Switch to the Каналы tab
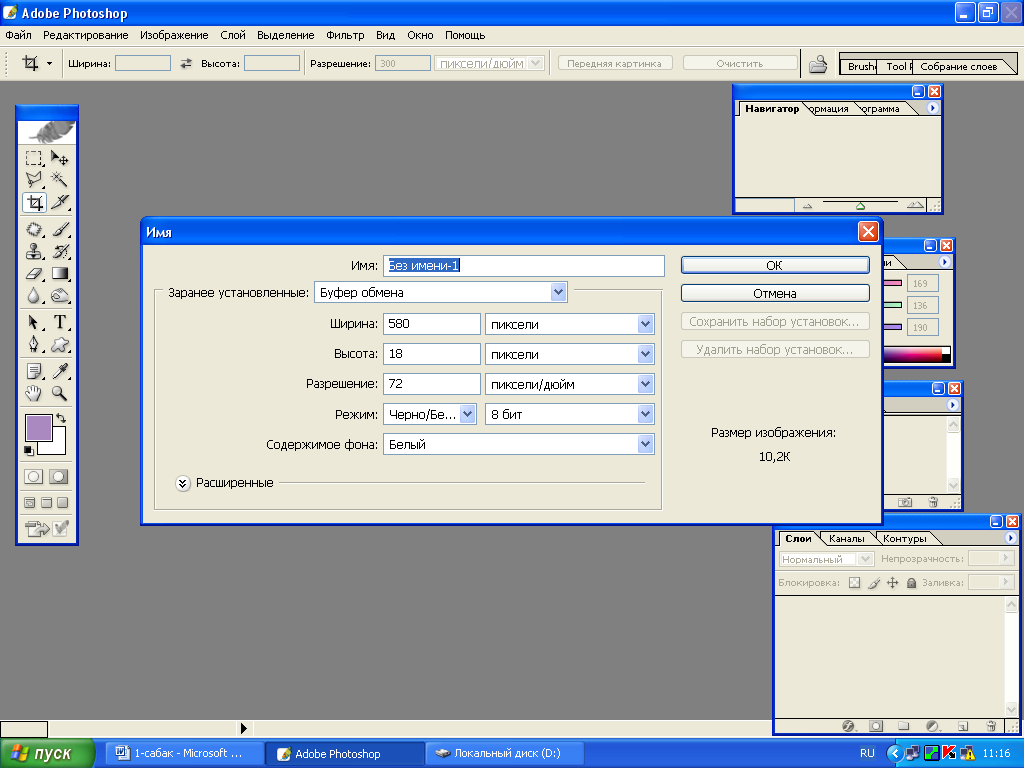Image resolution: width=1024 pixels, height=768 pixels. (846, 539)
